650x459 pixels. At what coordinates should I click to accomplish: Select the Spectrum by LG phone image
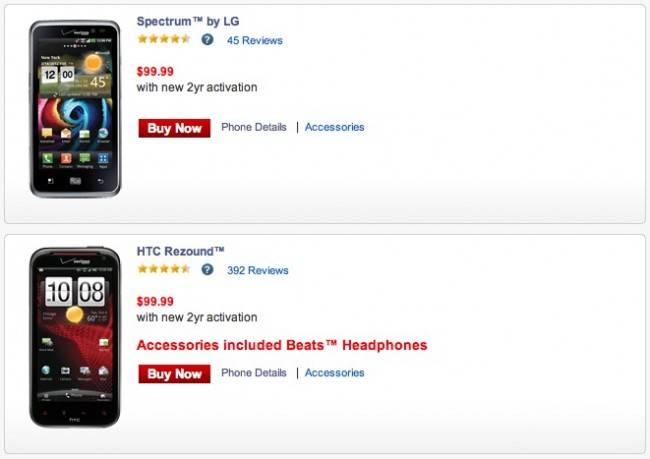coord(75,109)
